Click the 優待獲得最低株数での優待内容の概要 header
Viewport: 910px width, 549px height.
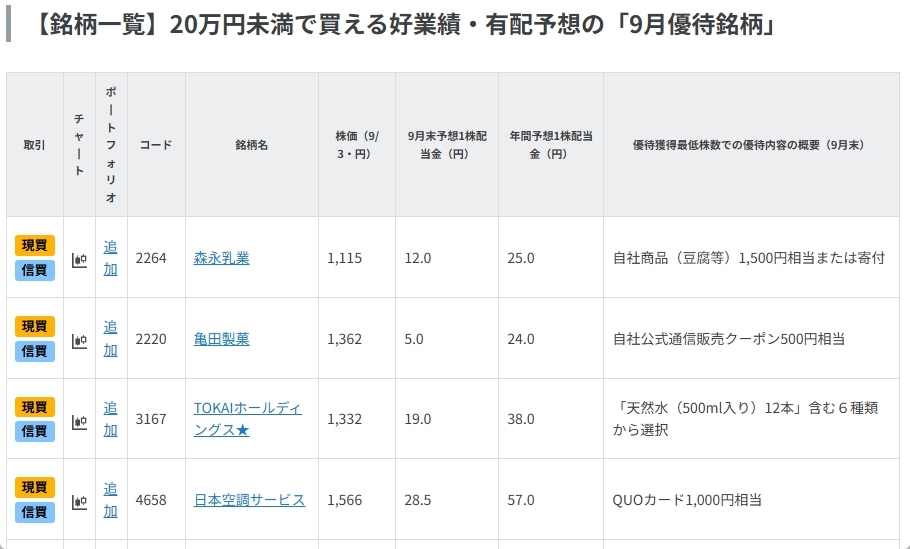[x=751, y=145]
